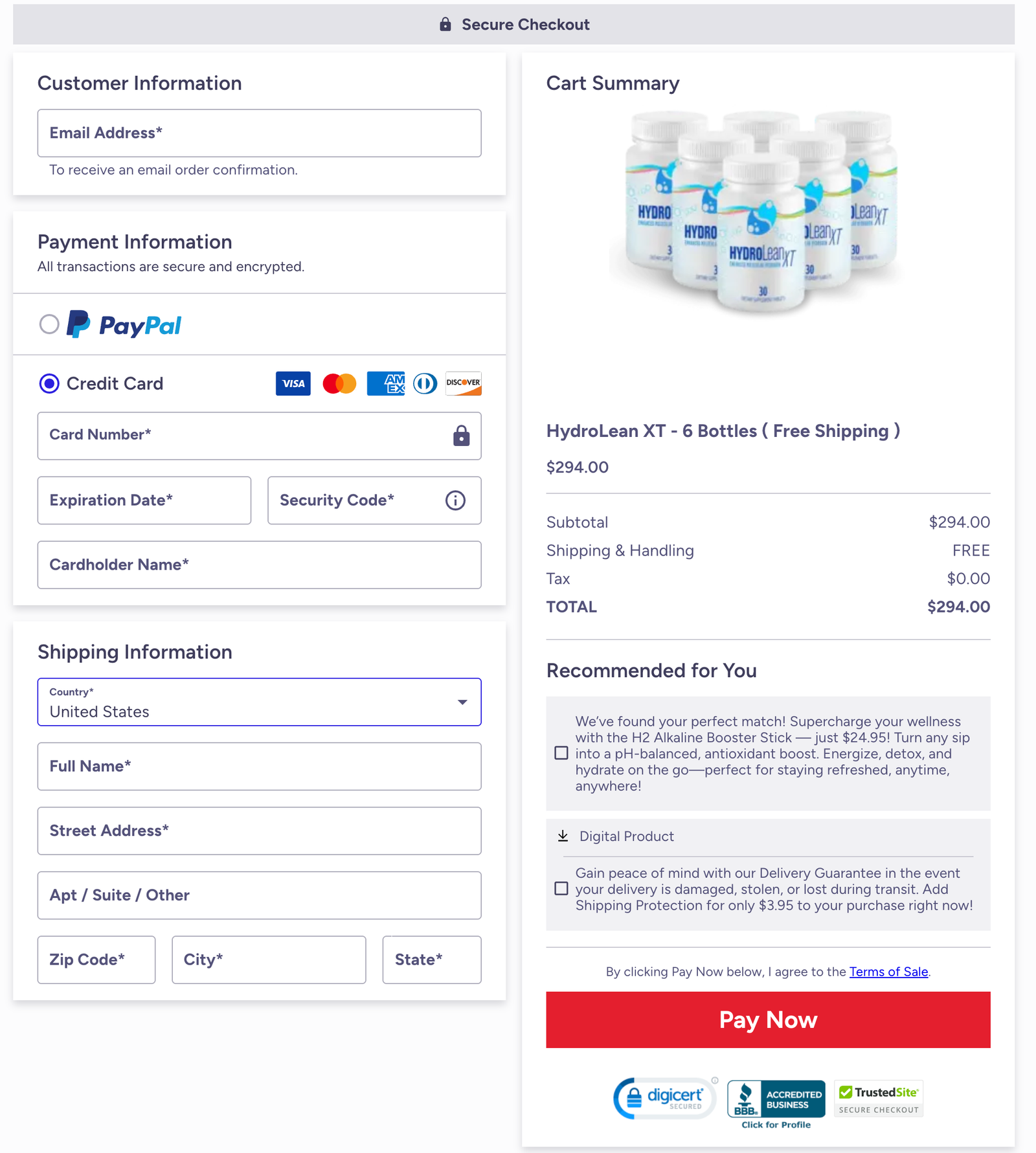Enable the H2 Alkaline Booster Stick offer
1036x1153 pixels.
[561, 754]
